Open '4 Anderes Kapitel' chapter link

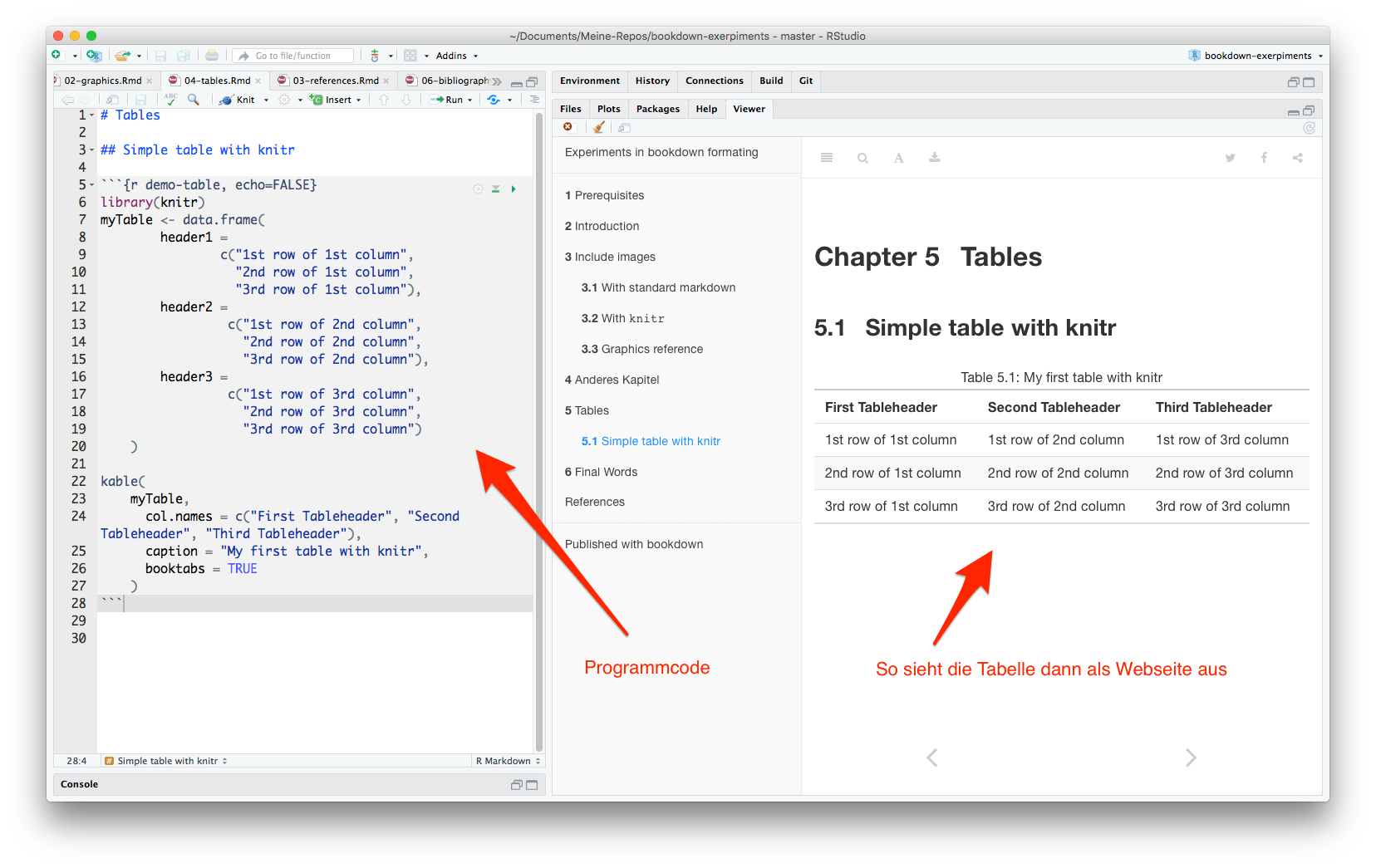tap(612, 380)
